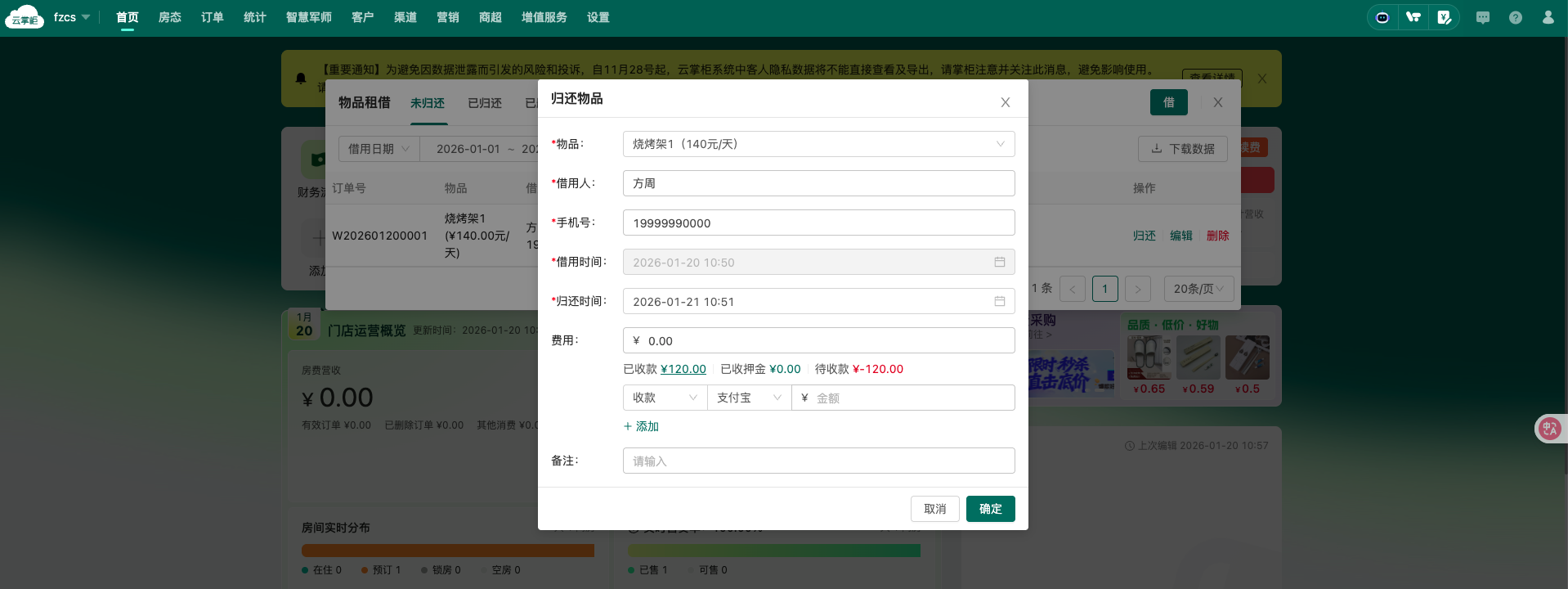1568x589 pixels.
Task: Click the calendar icon in 借用时间 field
Action: point(1000,262)
